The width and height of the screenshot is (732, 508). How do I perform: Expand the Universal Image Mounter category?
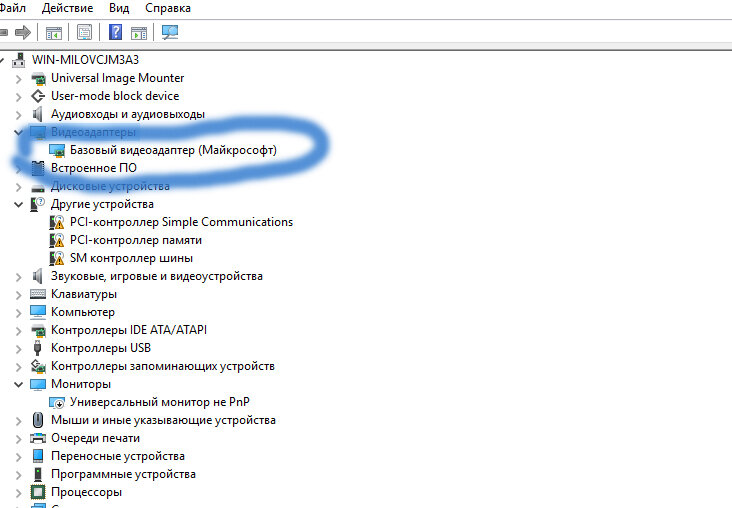coord(18,79)
